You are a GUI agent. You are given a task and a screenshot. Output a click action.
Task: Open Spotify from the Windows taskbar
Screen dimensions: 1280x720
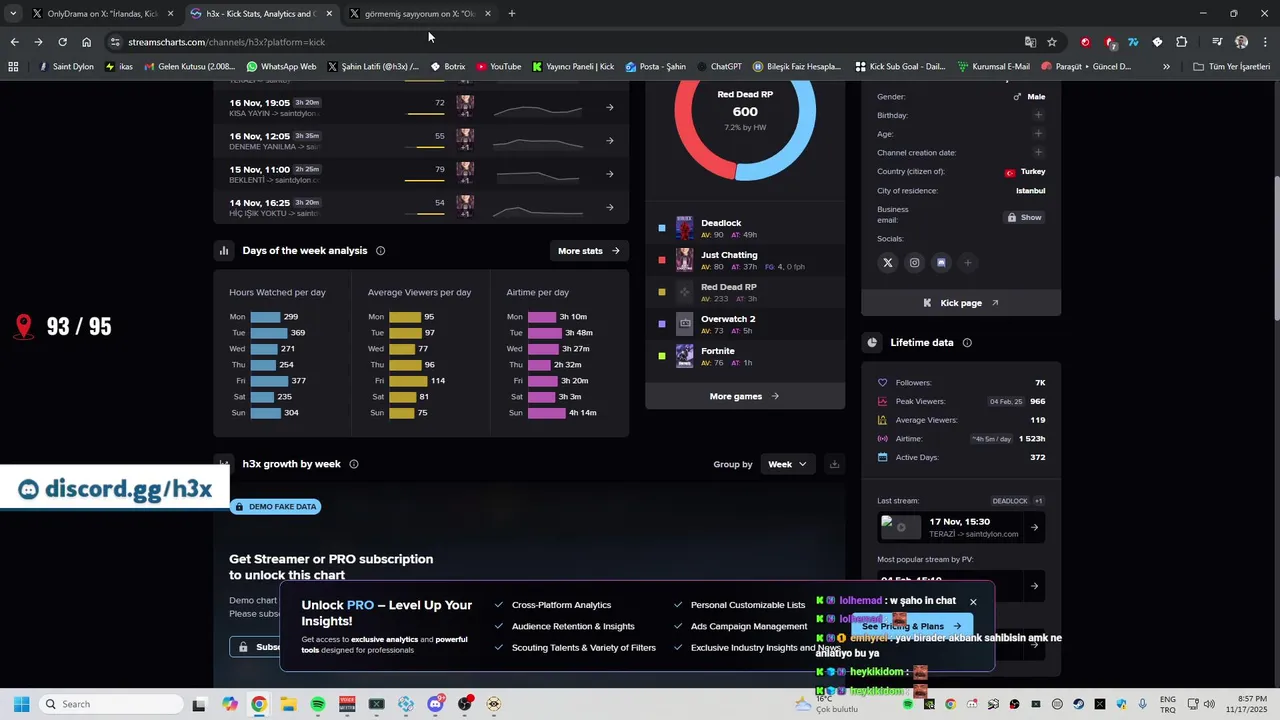(x=318, y=704)
